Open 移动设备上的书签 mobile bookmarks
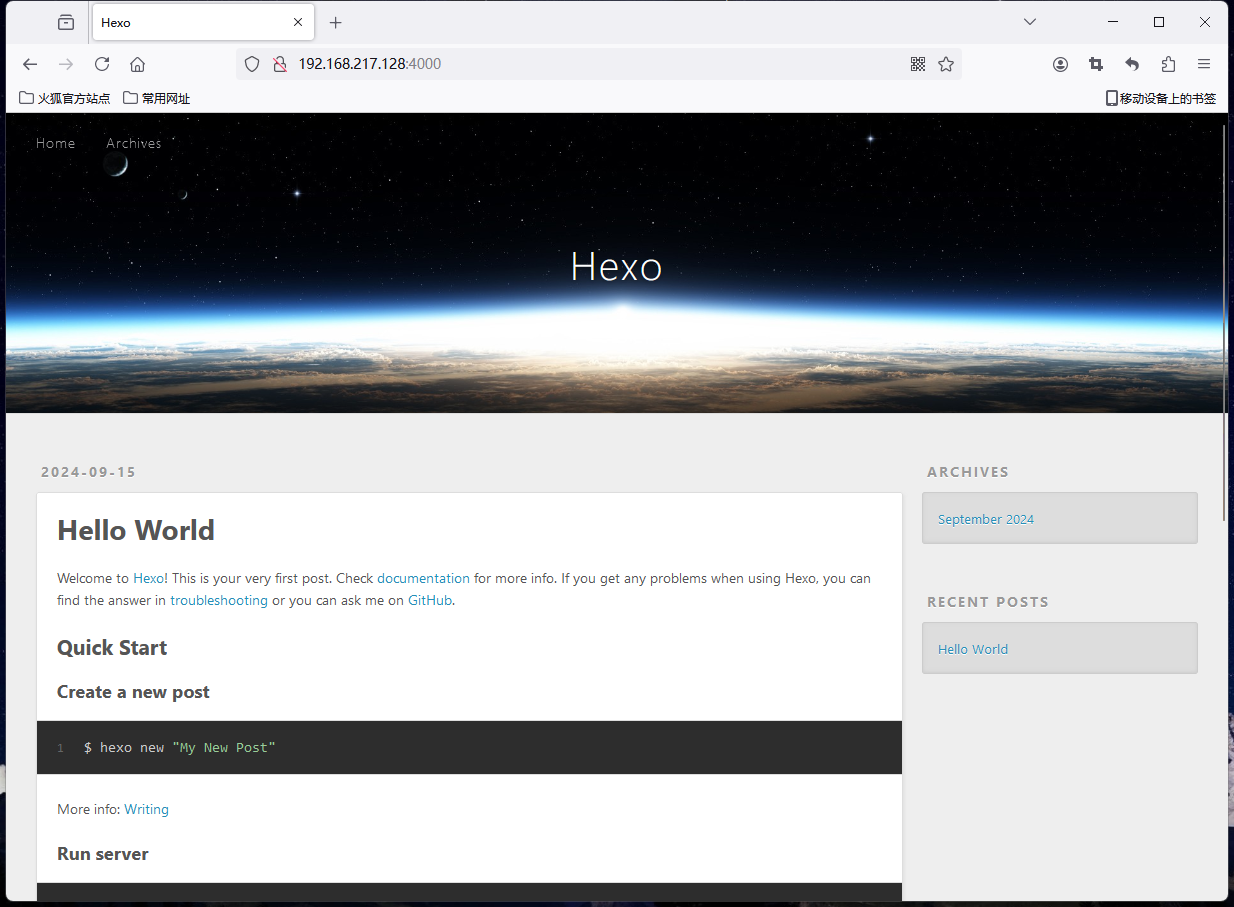Screen dimensions: 1234x907 (1160, 98)
